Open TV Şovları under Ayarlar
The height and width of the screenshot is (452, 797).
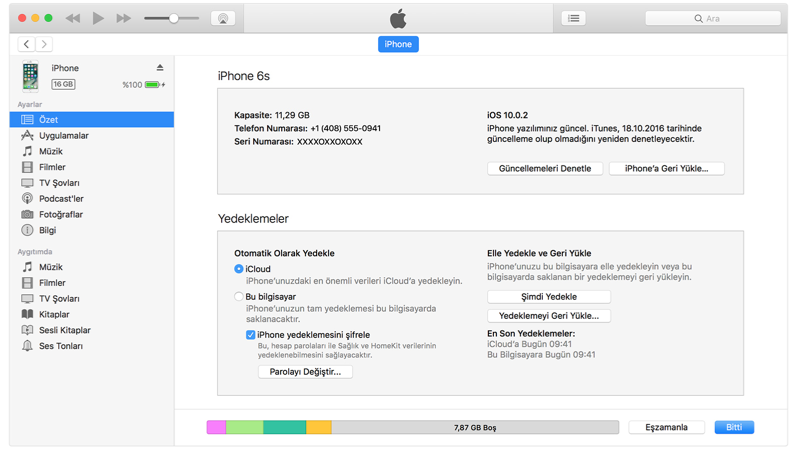click(x=91, y=183)
